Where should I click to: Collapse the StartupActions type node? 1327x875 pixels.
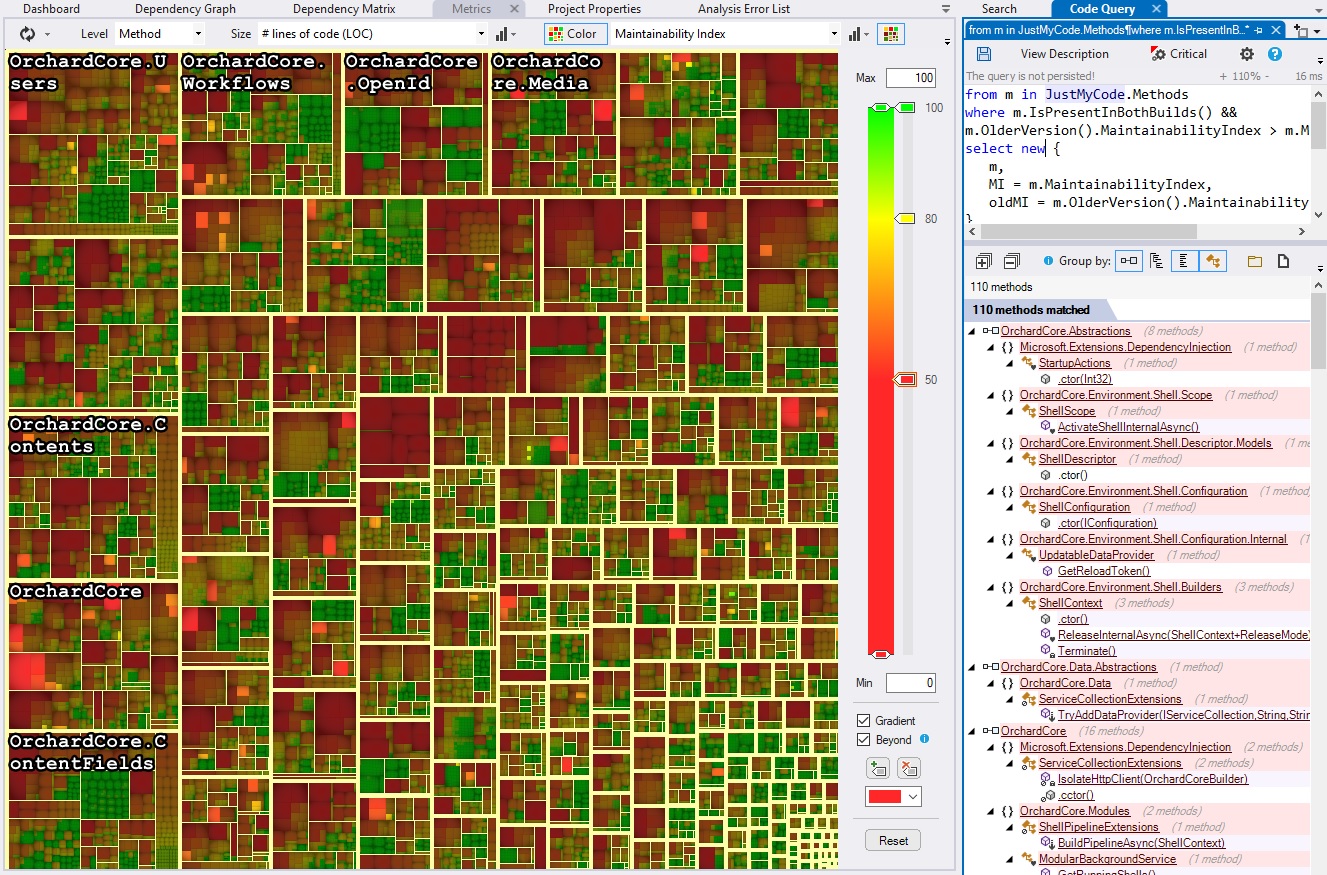pos(1011,363)
